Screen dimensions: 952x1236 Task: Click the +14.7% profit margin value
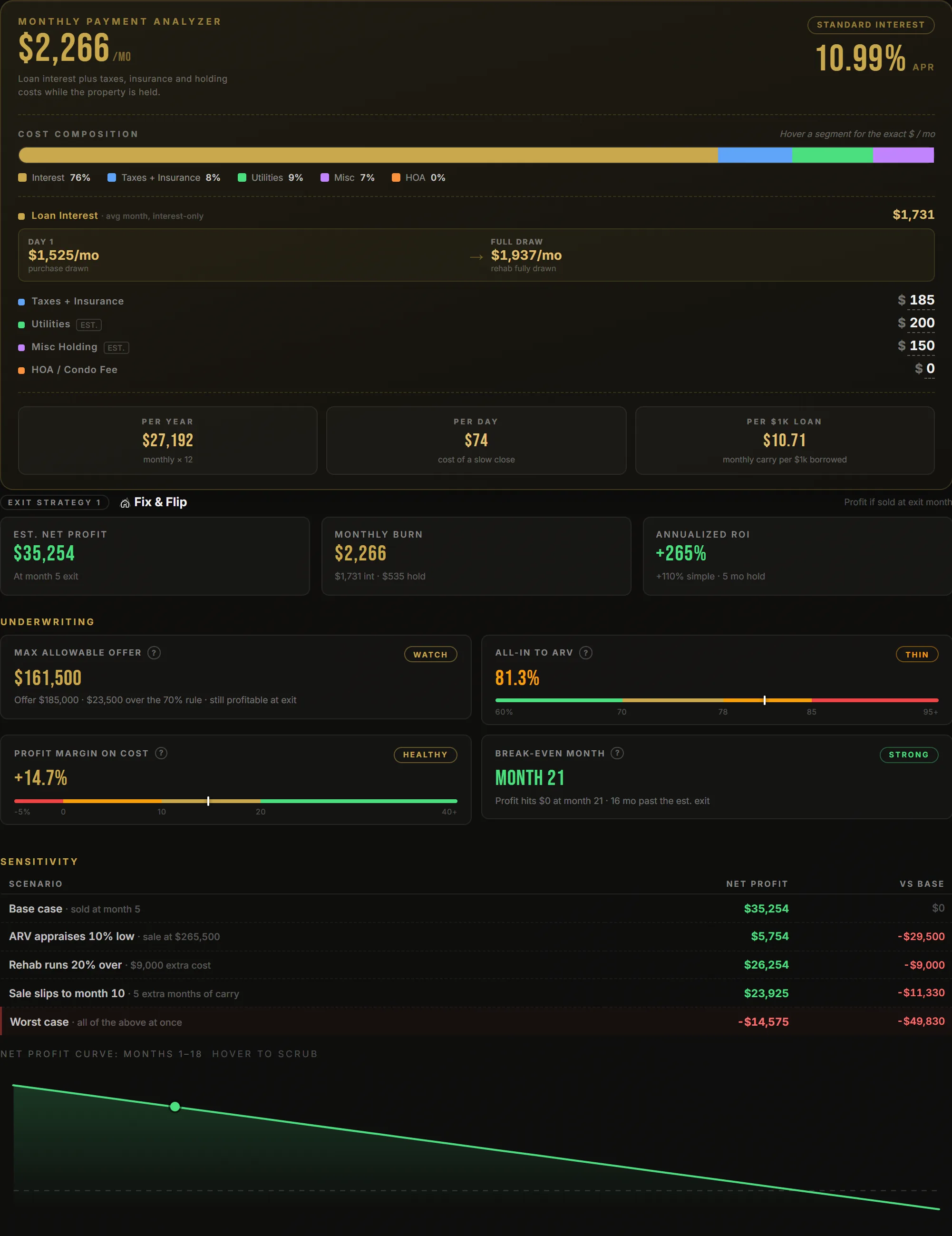[41, 777]
